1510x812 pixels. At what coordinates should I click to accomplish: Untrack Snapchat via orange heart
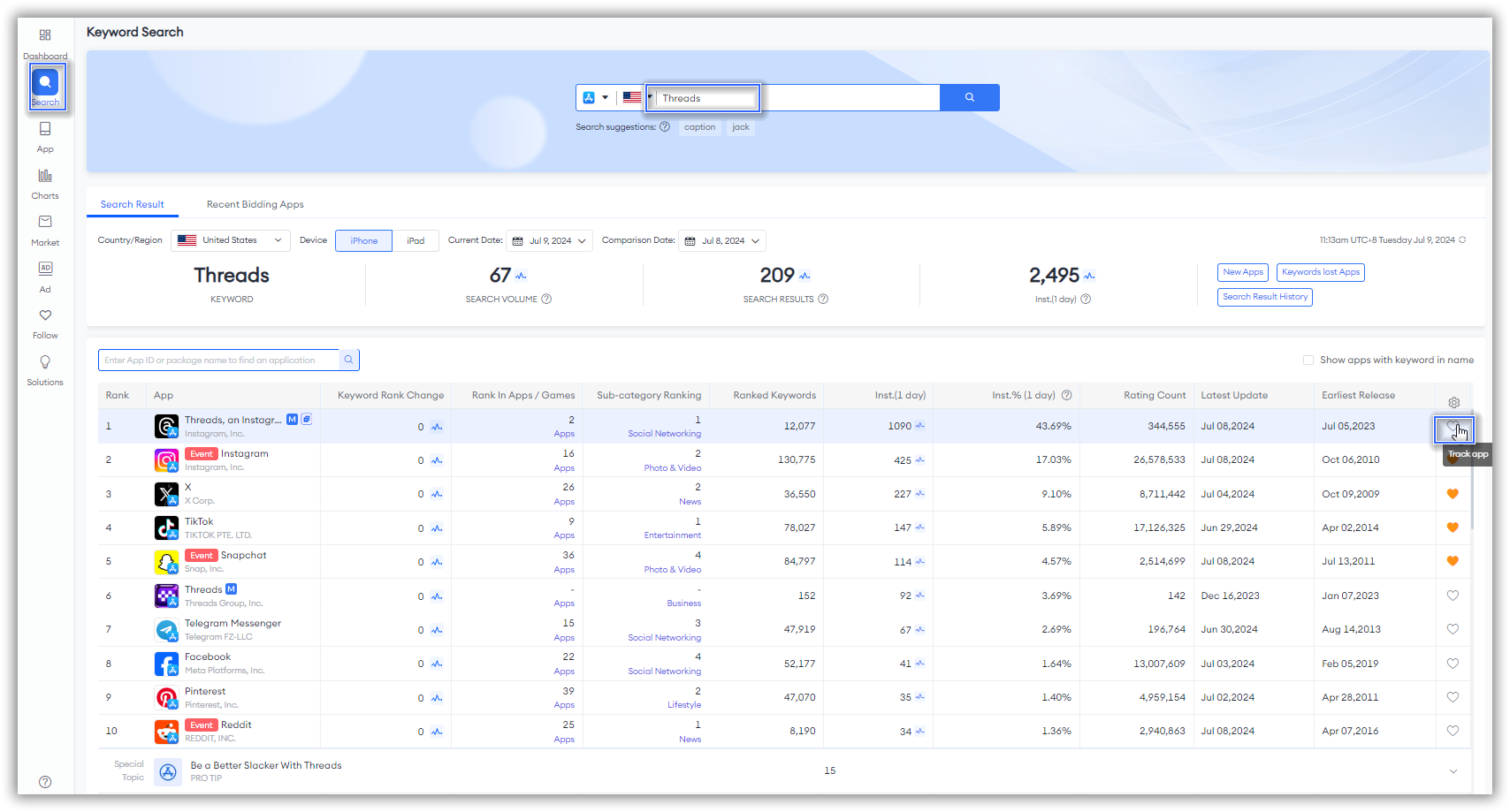[x=1453, y=561]
